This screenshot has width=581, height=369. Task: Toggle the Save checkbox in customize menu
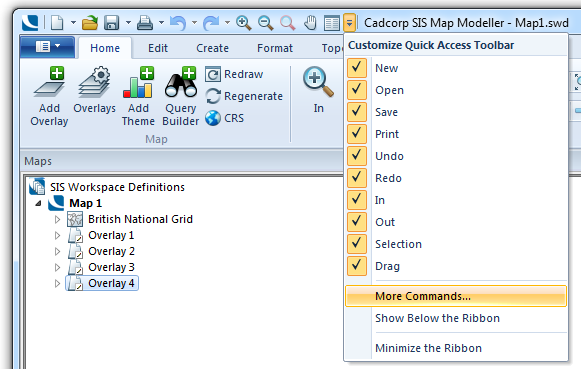pos(357,112)
